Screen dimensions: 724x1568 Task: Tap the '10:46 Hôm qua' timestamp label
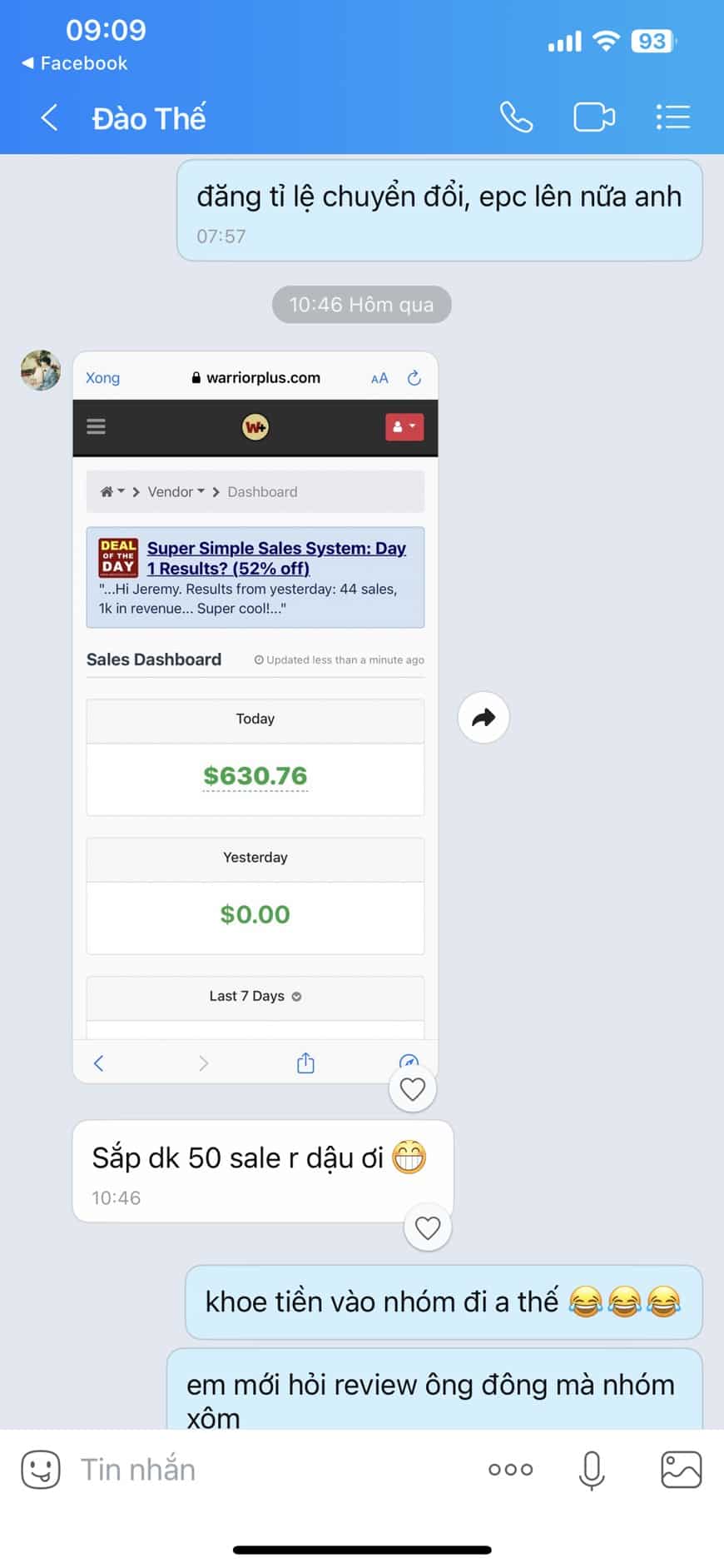(361, 305)
